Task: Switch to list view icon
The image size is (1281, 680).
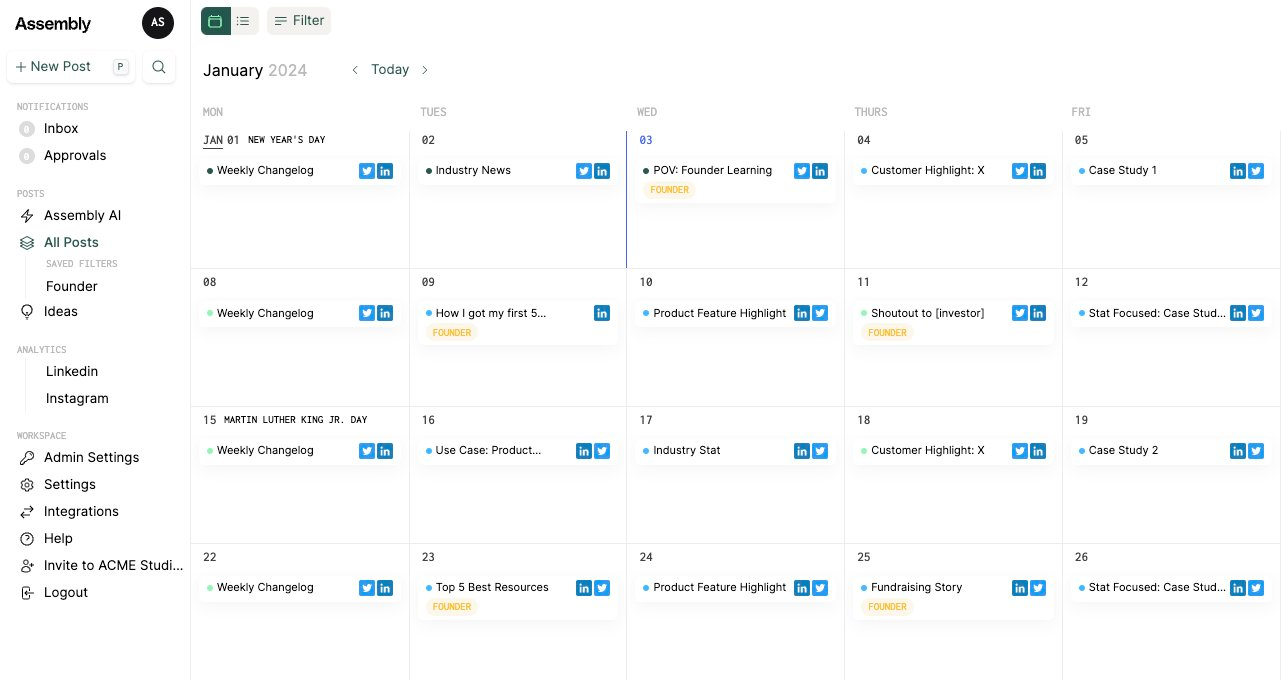Action: coord(243,21)
